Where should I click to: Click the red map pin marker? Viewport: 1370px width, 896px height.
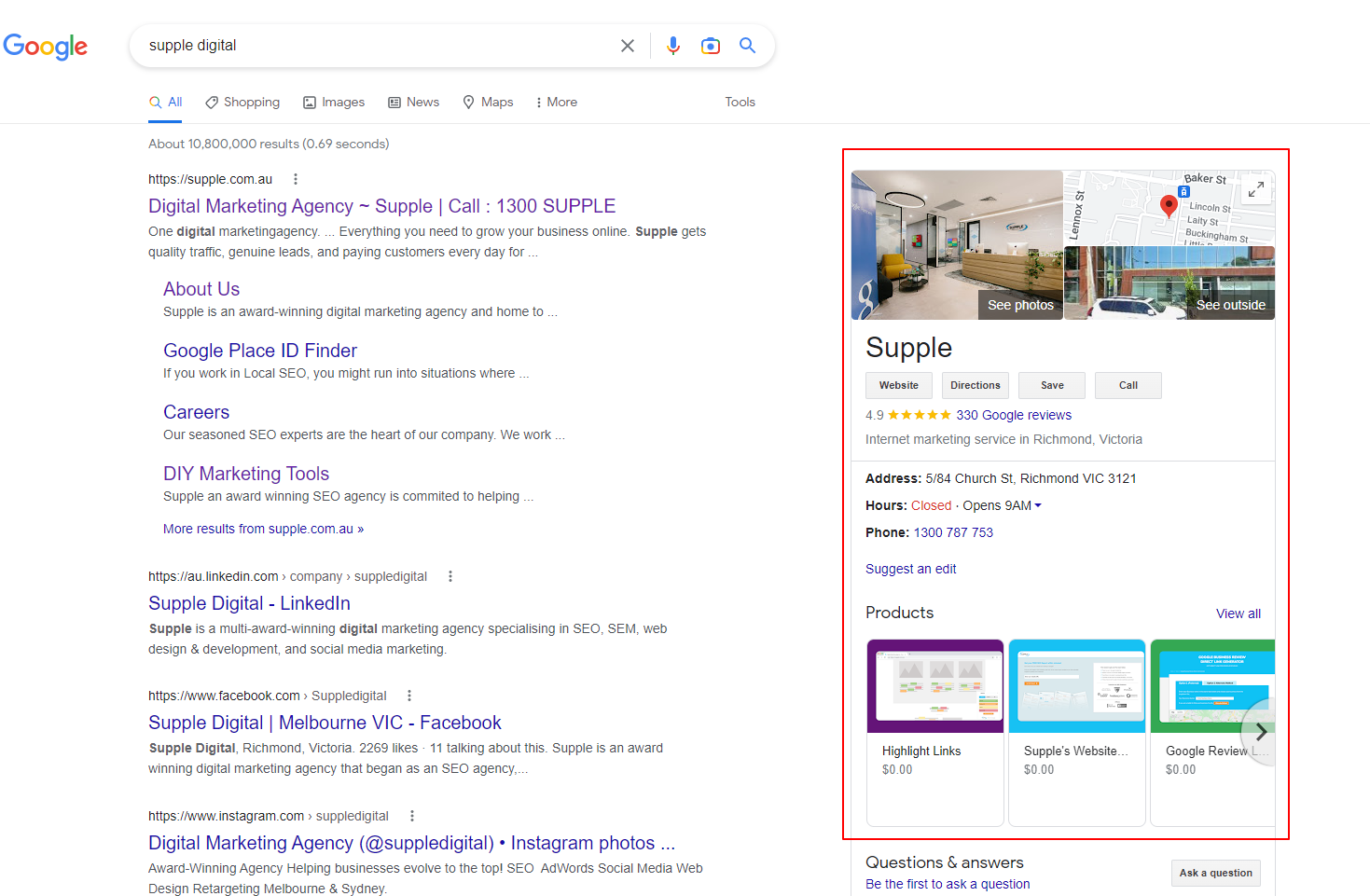[1169, 206]
